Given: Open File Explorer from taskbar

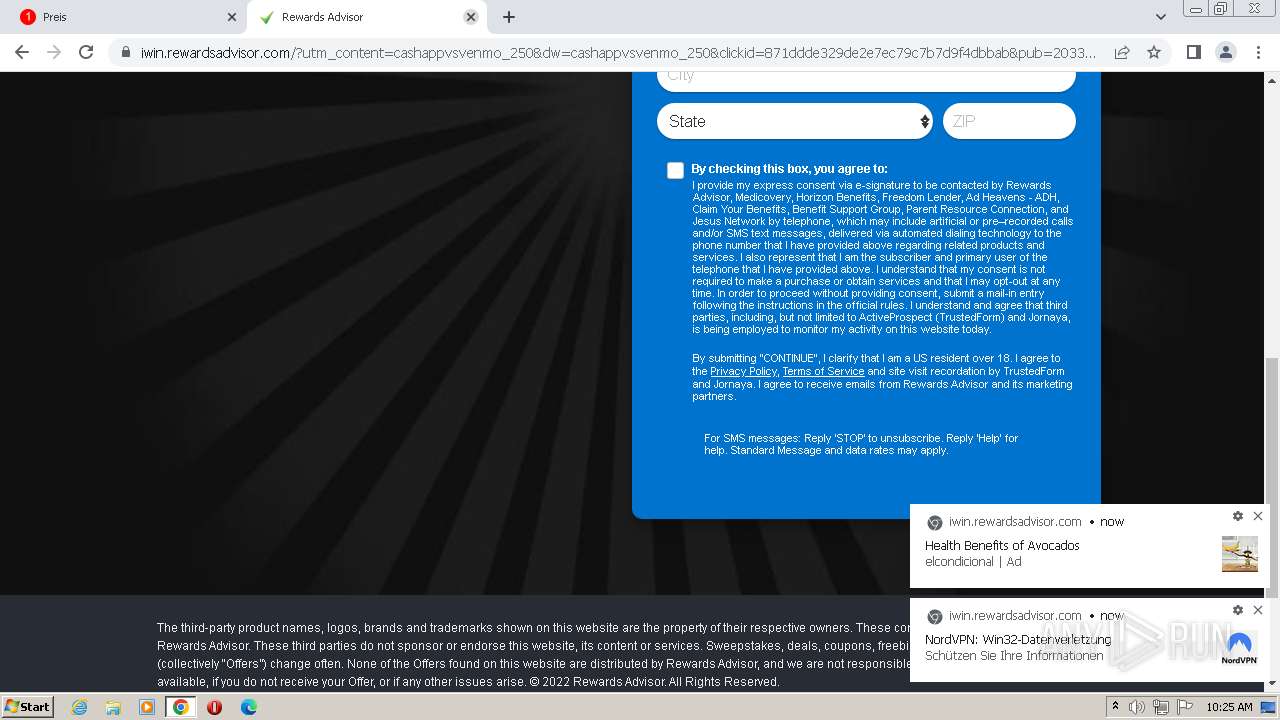Looking at the screenshot, I should coord(113,707).
